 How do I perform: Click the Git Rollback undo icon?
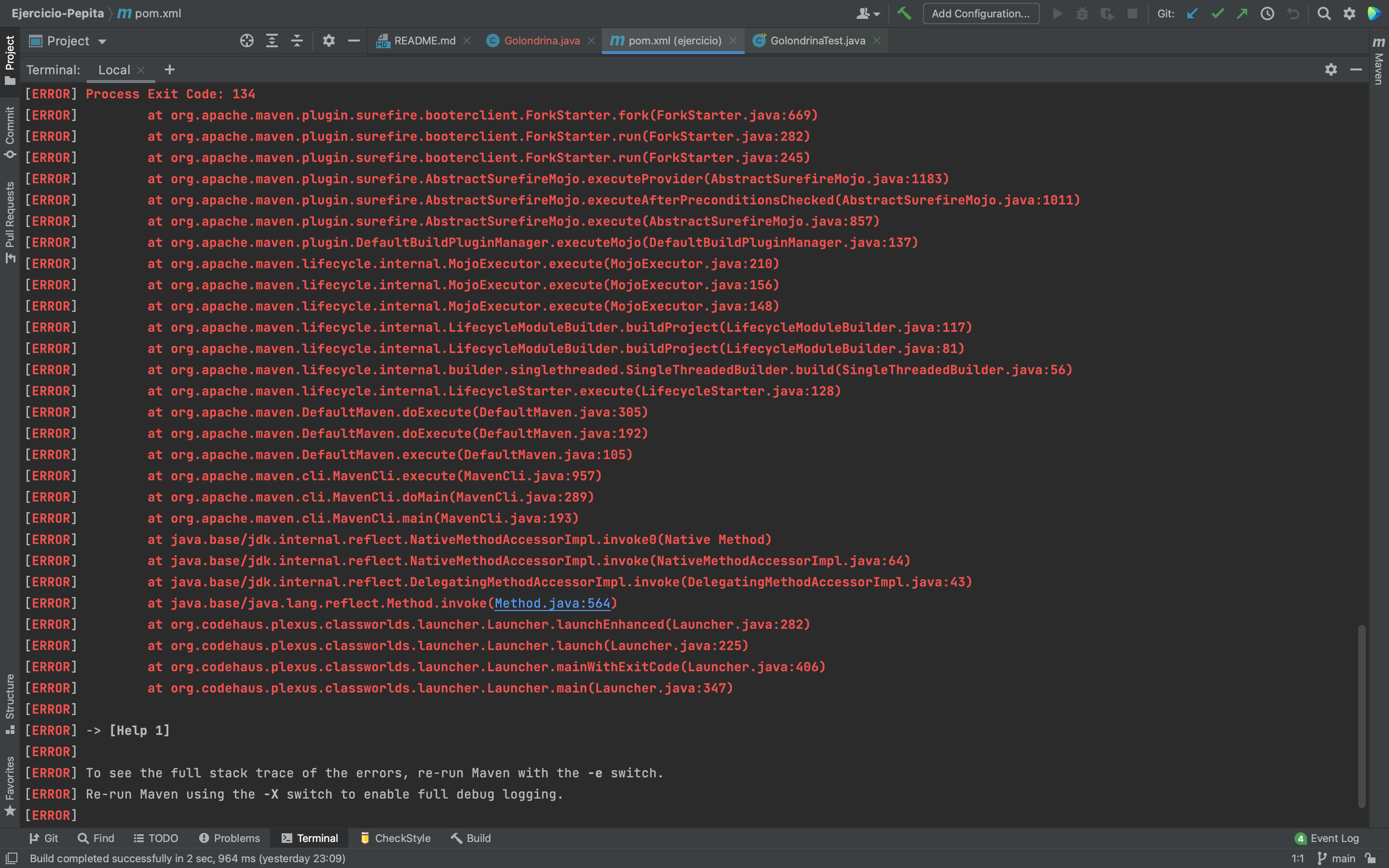point(1293,13)
